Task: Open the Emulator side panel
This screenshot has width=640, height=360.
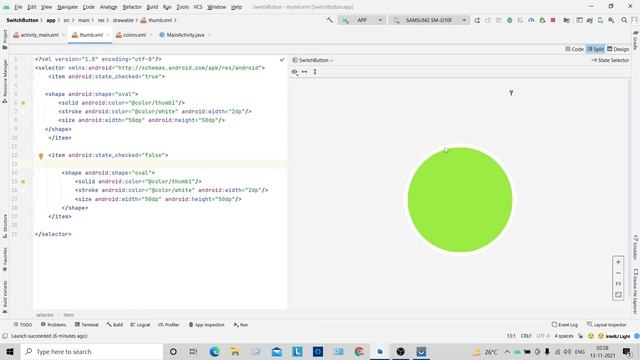Action: click(636, 247)
